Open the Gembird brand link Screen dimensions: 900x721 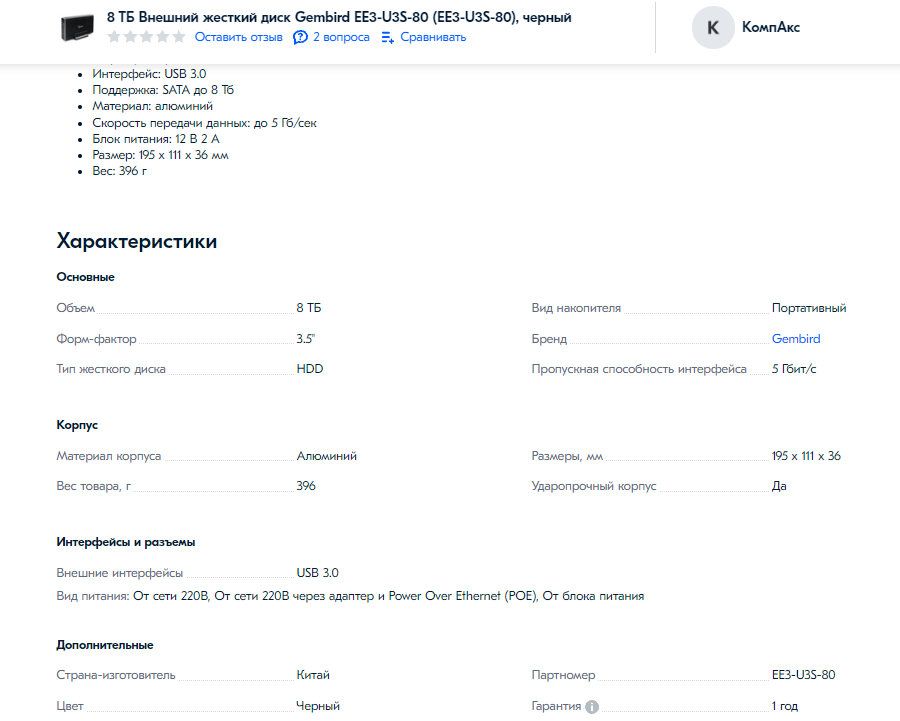(x=796, y=339)
